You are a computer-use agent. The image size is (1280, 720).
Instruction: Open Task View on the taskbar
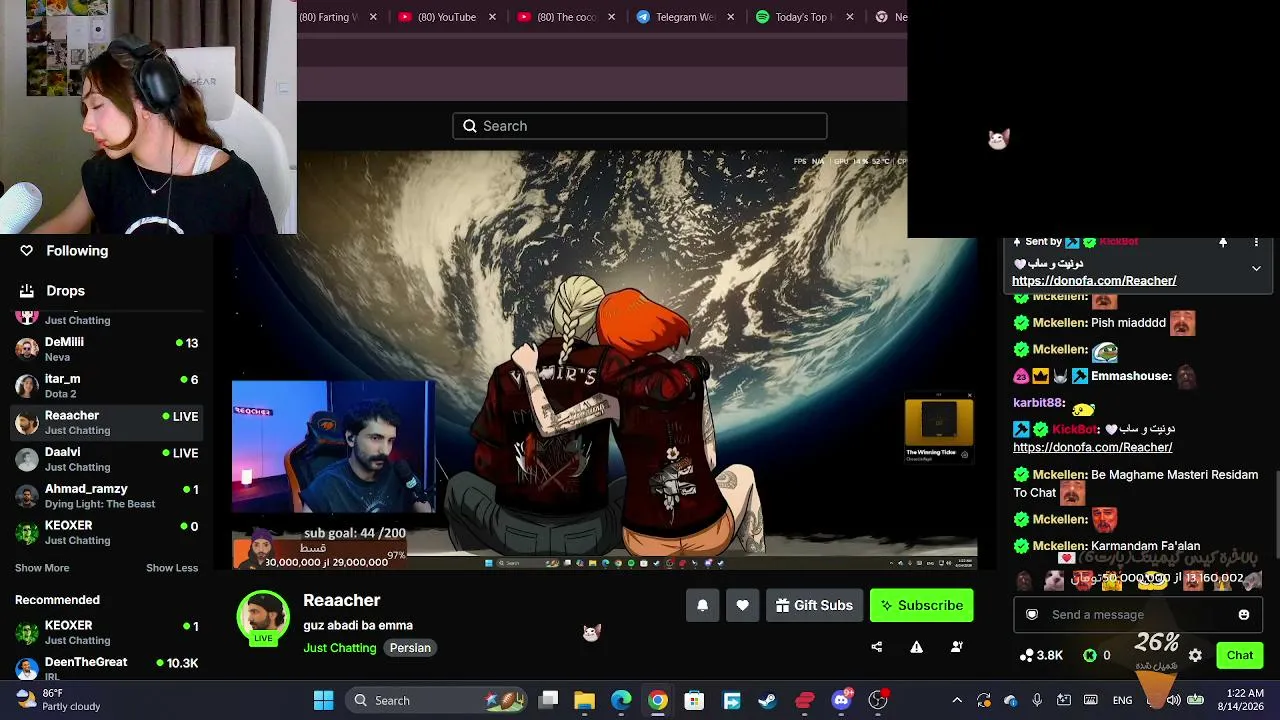pyautogui.click(x=548, y=700)
